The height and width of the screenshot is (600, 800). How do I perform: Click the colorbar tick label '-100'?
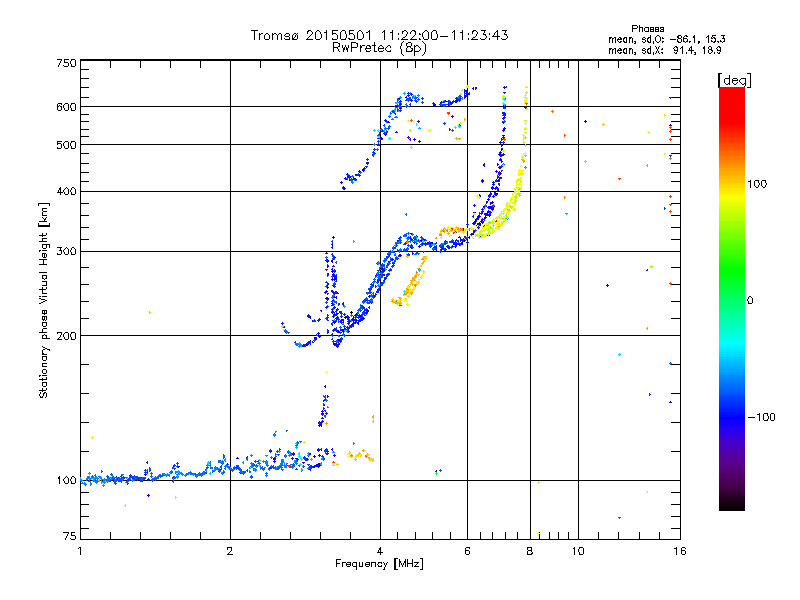point(761,417)
